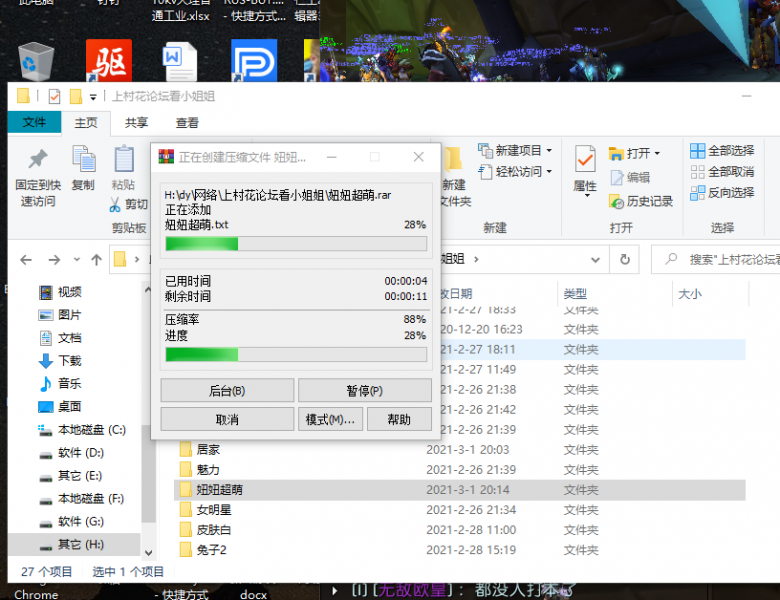The image size is (780, 600).
Task: Click the Properties icon in the ribbon
Action: [x=584, y=160]
